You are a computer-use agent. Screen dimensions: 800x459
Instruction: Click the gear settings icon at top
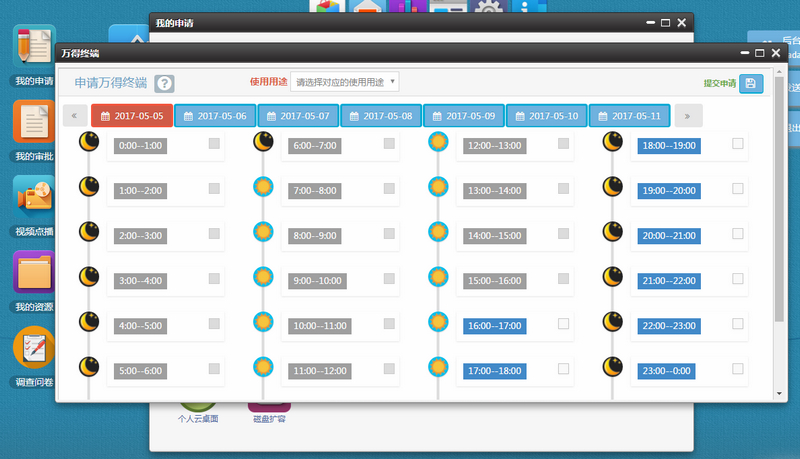488,7
